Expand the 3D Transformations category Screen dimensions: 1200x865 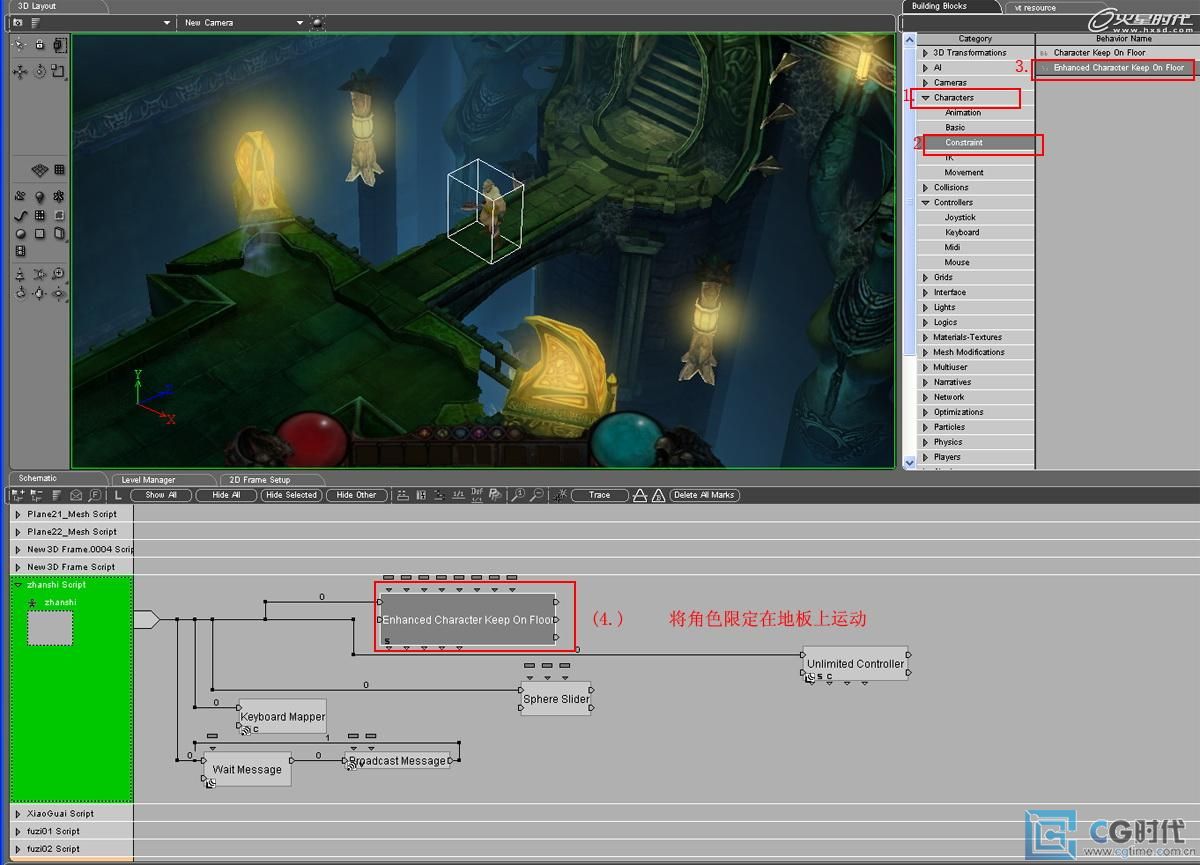pyautogui.click(x=925, y=53)
